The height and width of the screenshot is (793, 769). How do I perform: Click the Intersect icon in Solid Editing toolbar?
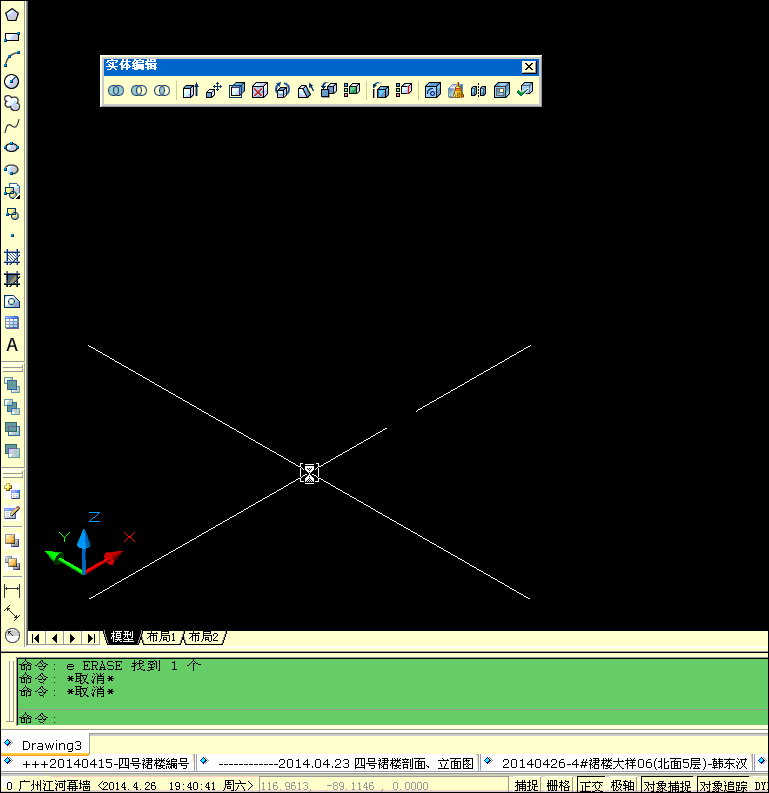(162, 91)
